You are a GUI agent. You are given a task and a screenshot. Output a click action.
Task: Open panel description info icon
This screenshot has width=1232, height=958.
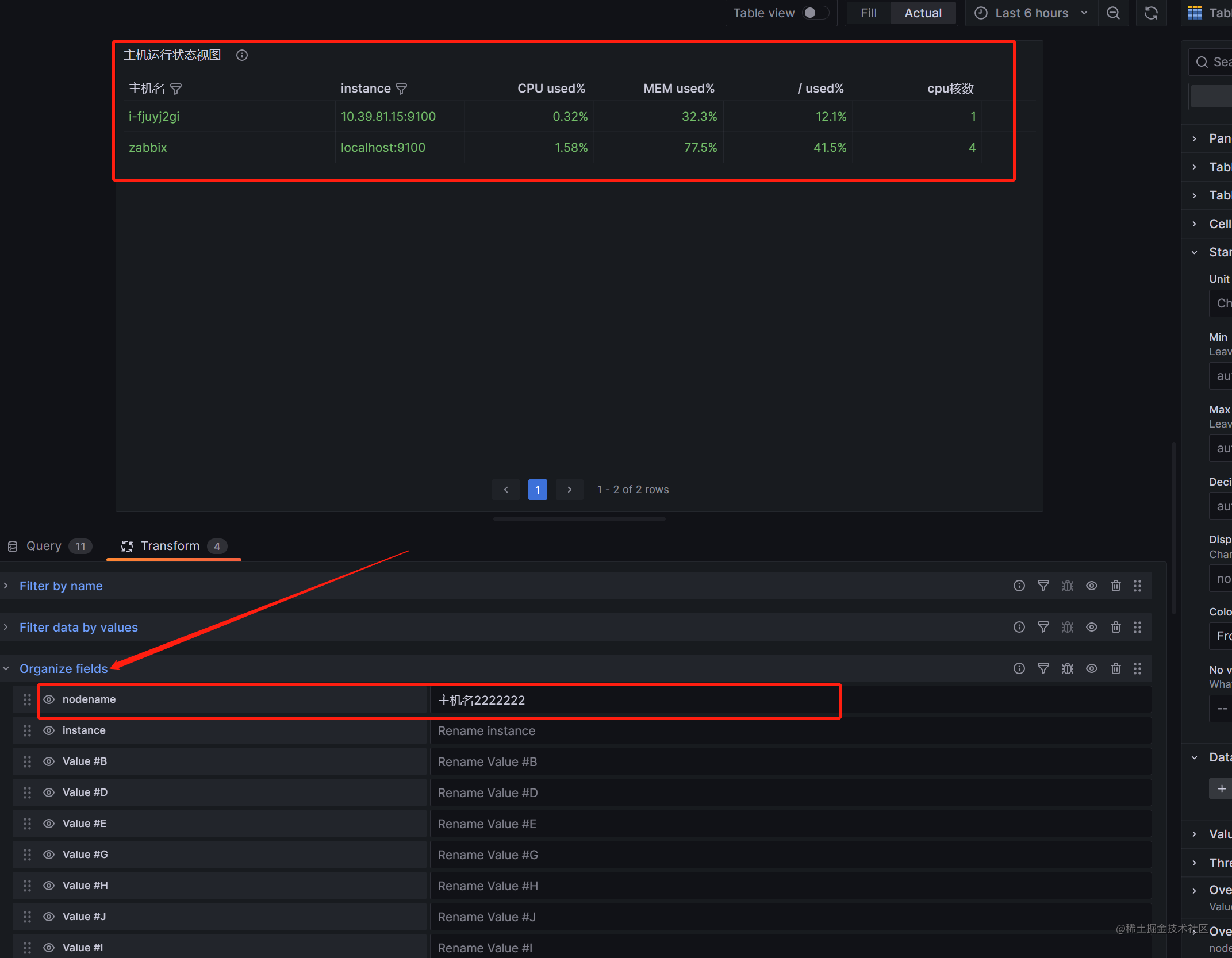point(242,55)
